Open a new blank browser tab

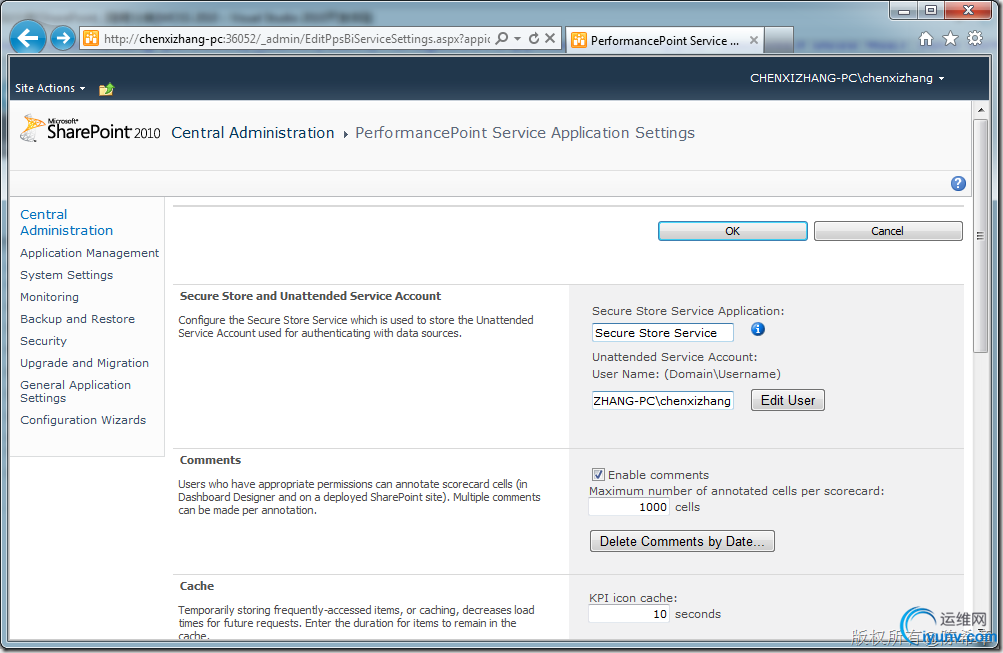[x=778, y=40]
